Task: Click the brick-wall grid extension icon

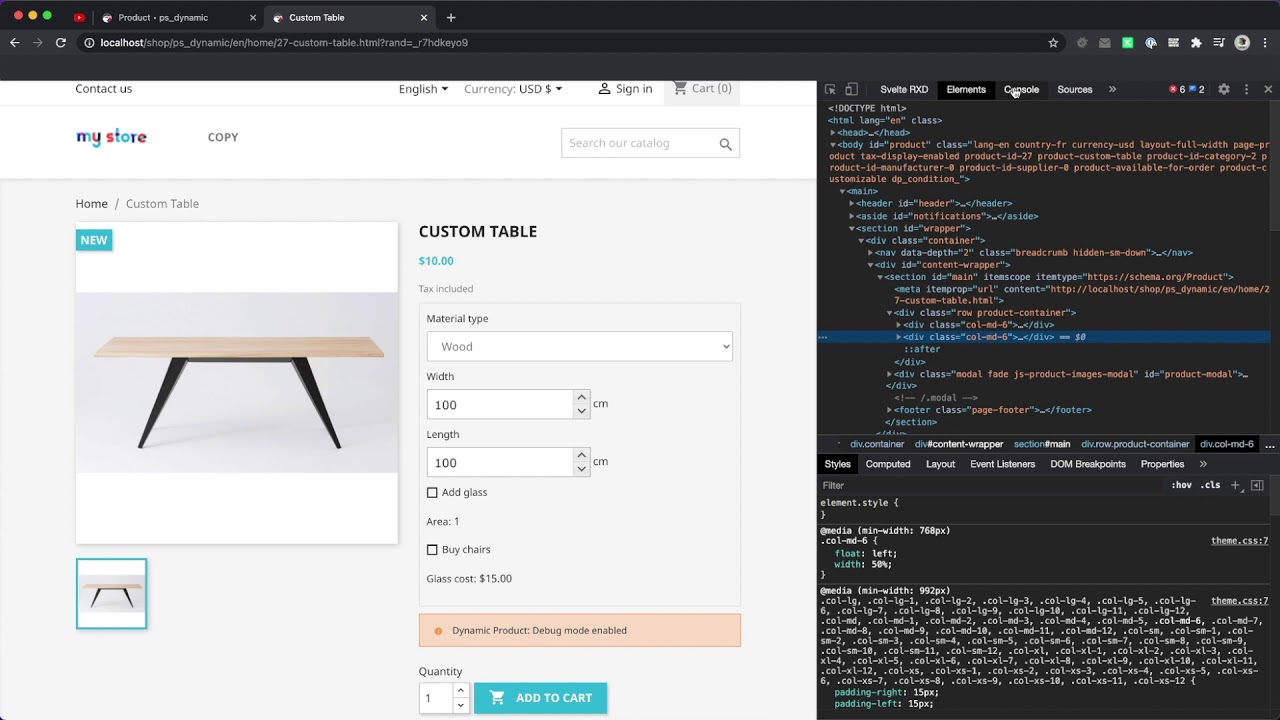Action: (1173, 43)
